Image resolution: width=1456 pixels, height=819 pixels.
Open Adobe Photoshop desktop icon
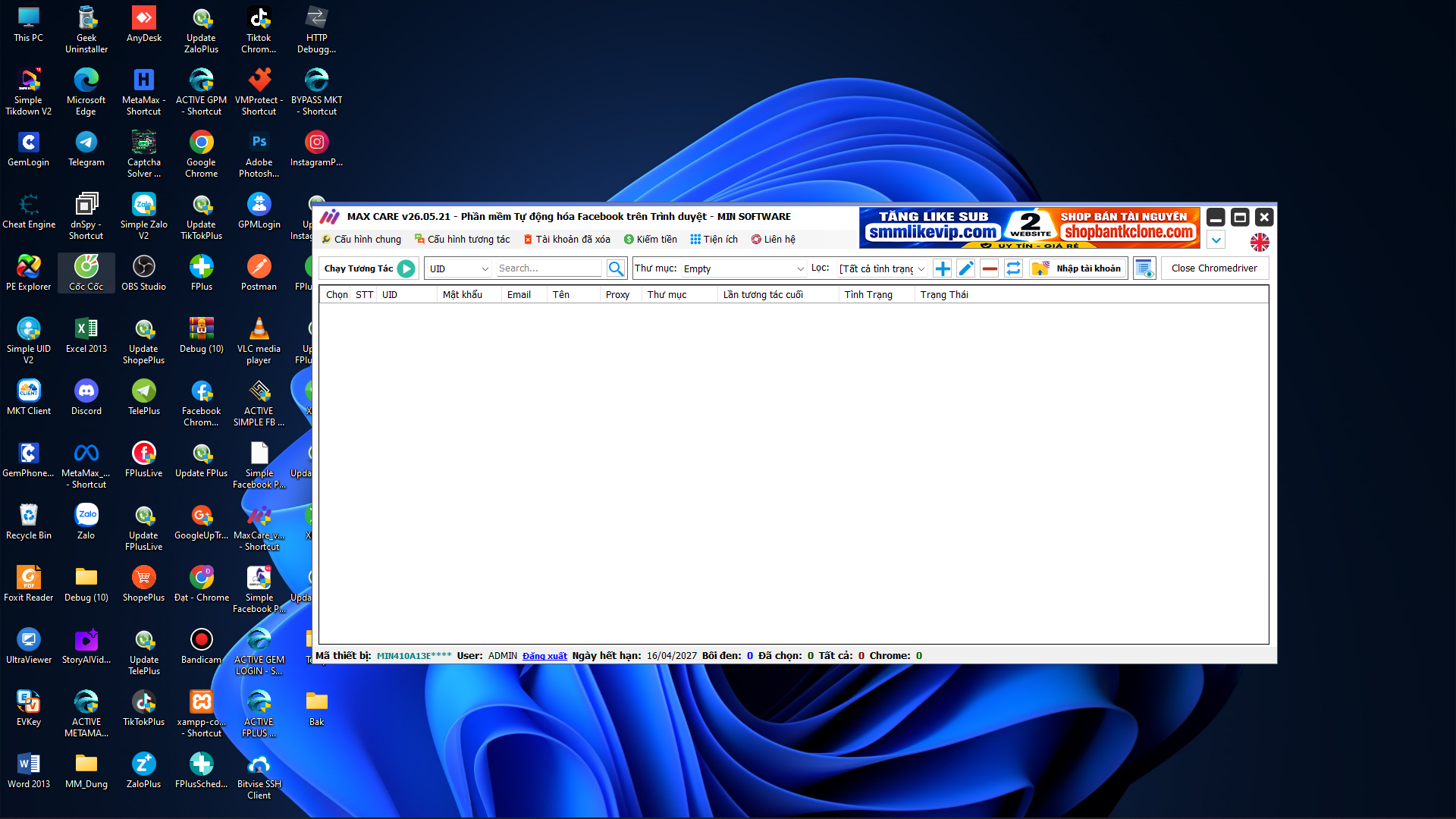click(x=259, y=154)
